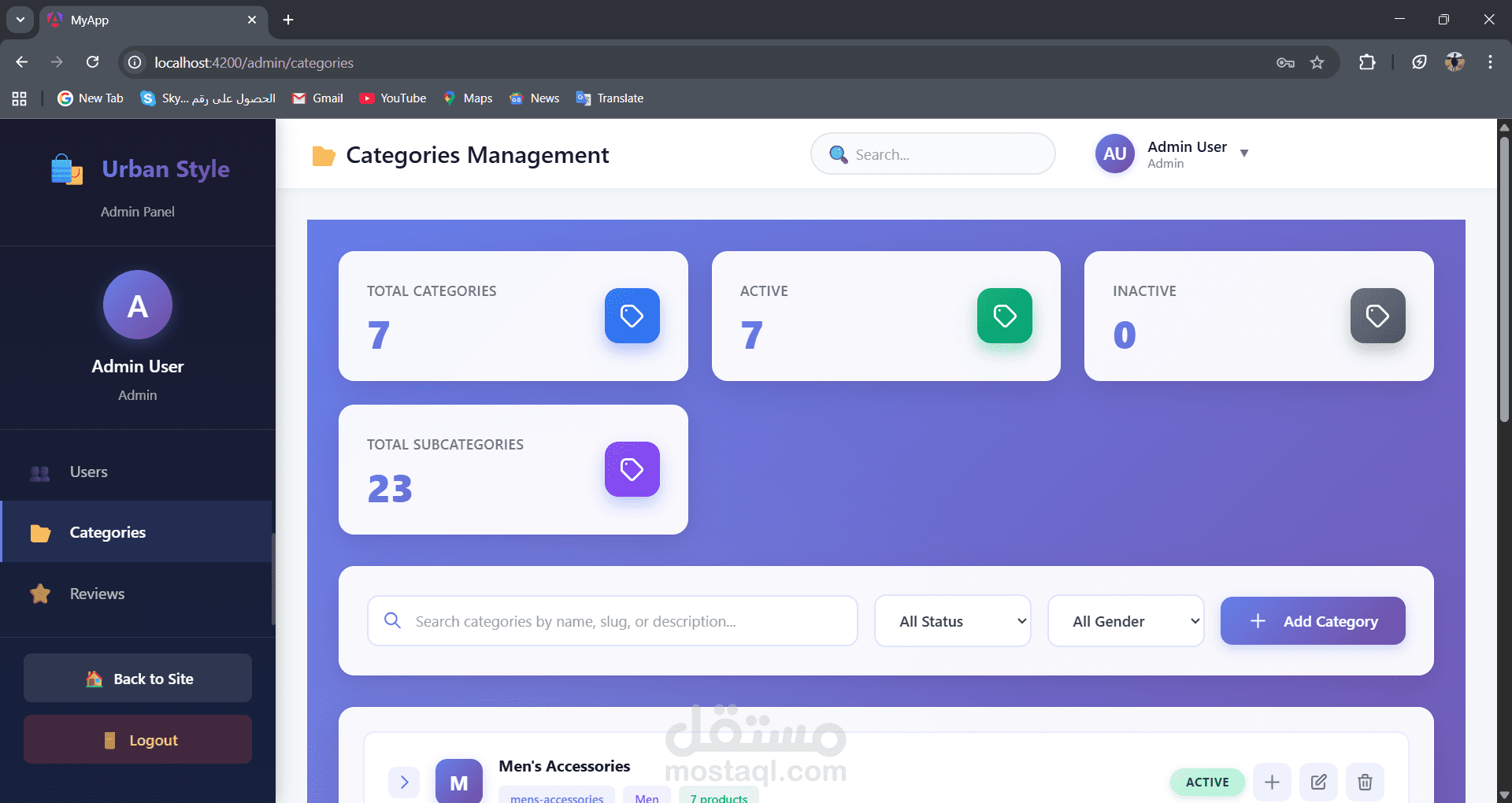1512x803 pixels.
Task: Expand the Admin User account dropdown arrow
Action: 1244,154
